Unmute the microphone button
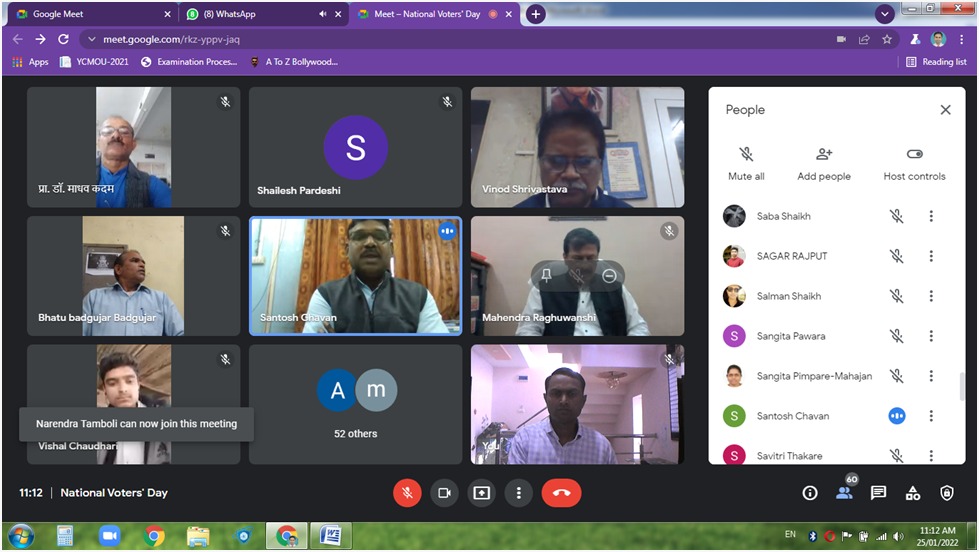The width and height of the screenshot is (979, 552). pyautogui.click(x=407, y=493)
